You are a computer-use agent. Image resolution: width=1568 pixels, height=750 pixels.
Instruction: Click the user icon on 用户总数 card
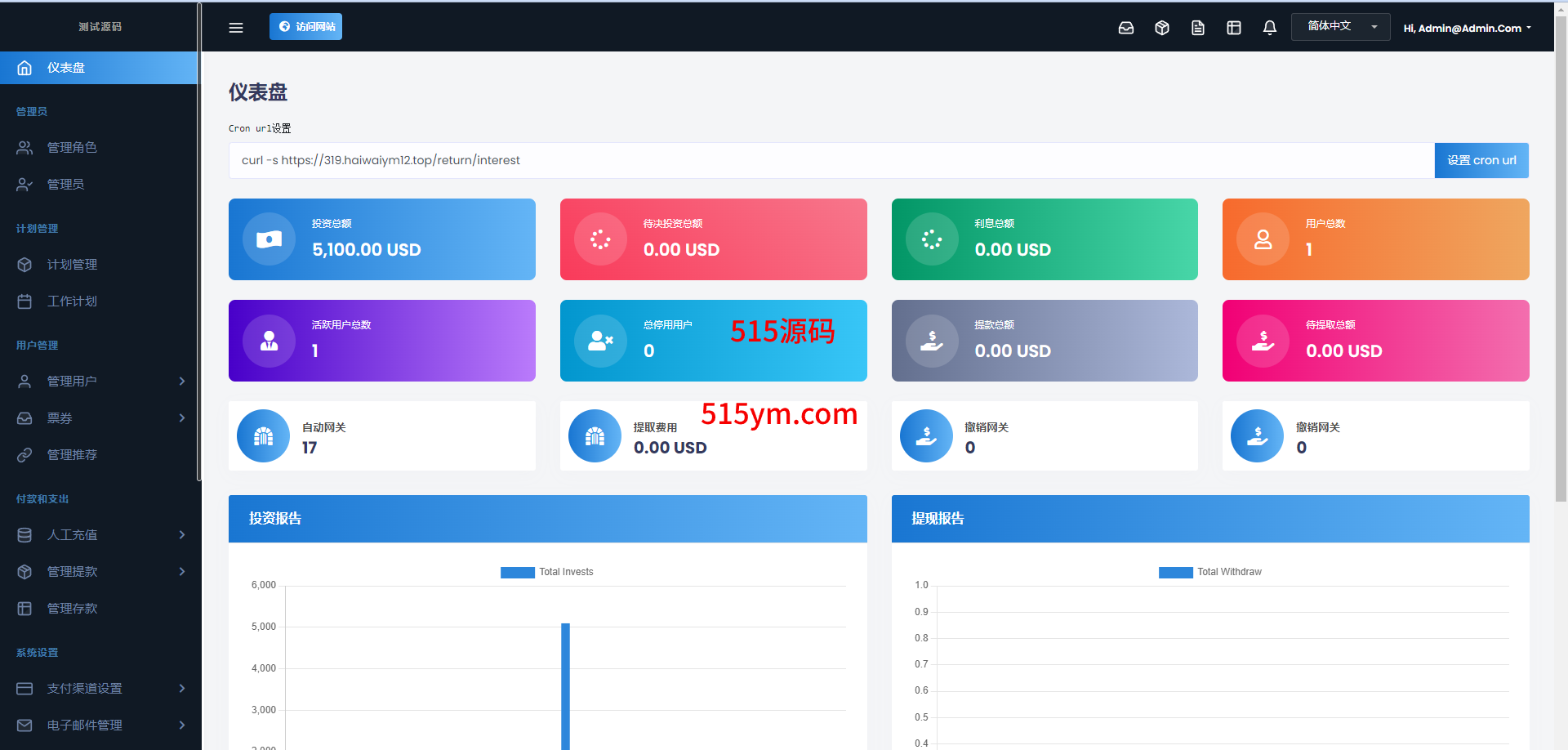point(1263,239)
